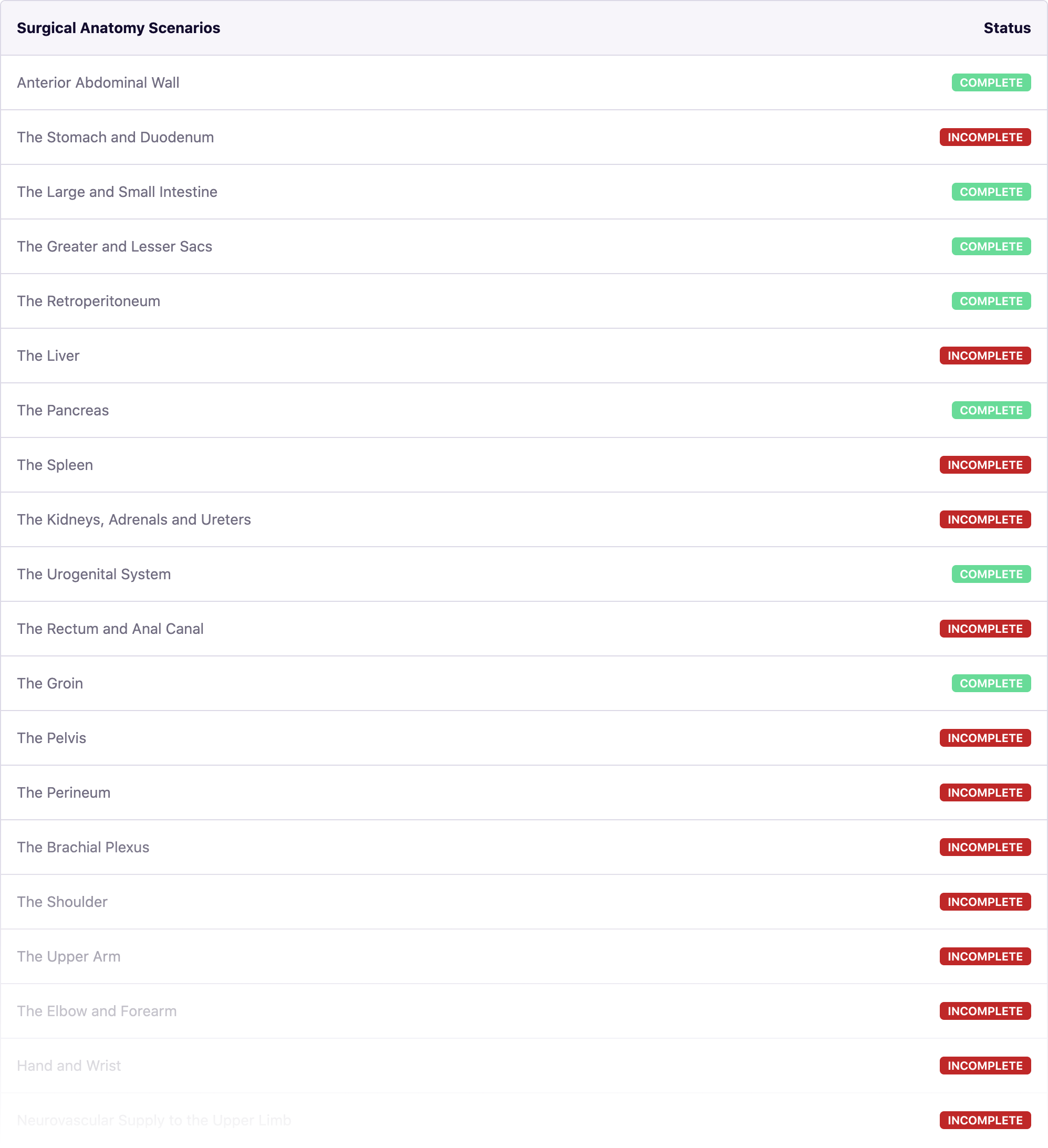Viewport: 1048px width, 1148px height.
Task: Open The Stomach and Duodenum scenario
Action: [115, 137]
